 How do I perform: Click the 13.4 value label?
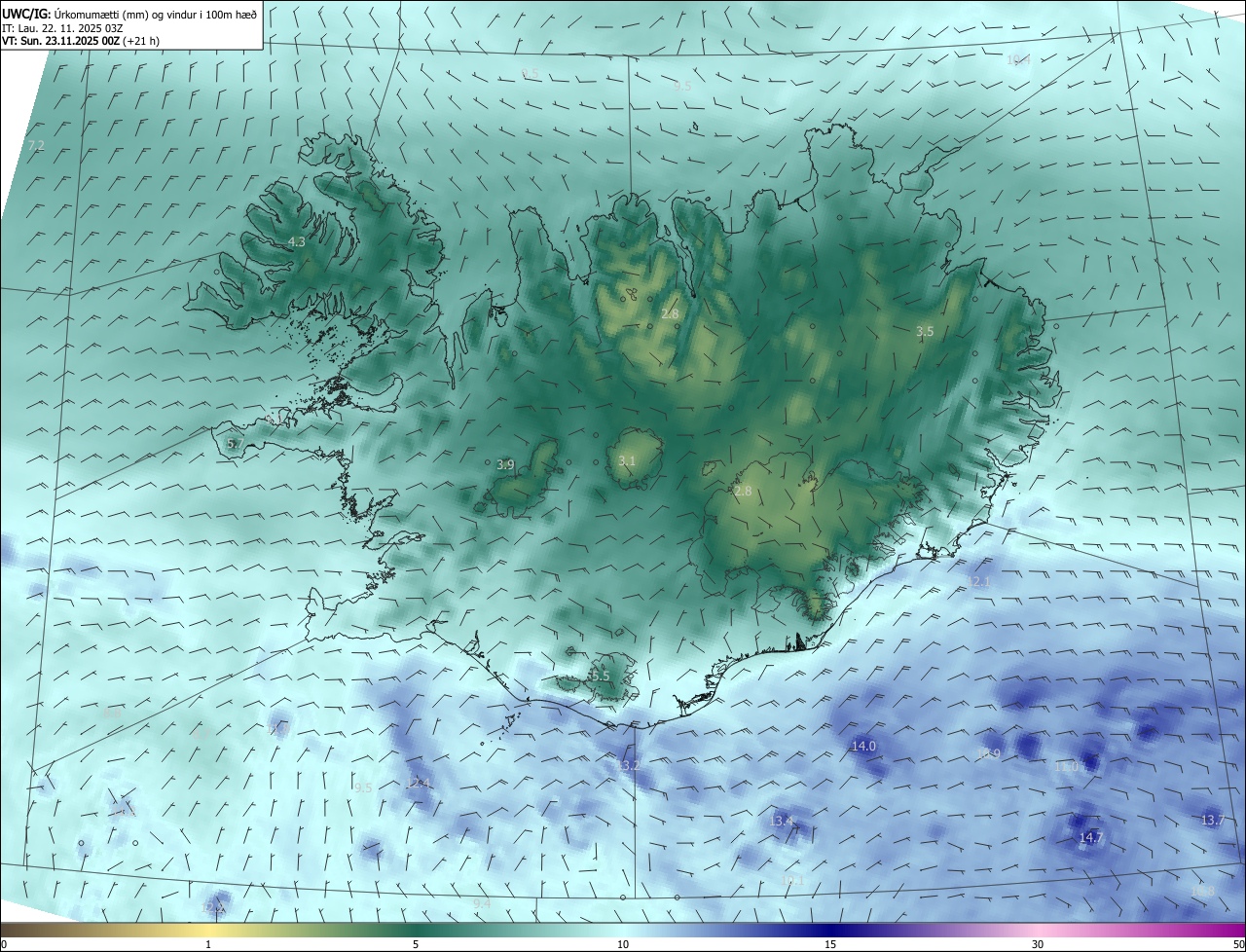782,821
